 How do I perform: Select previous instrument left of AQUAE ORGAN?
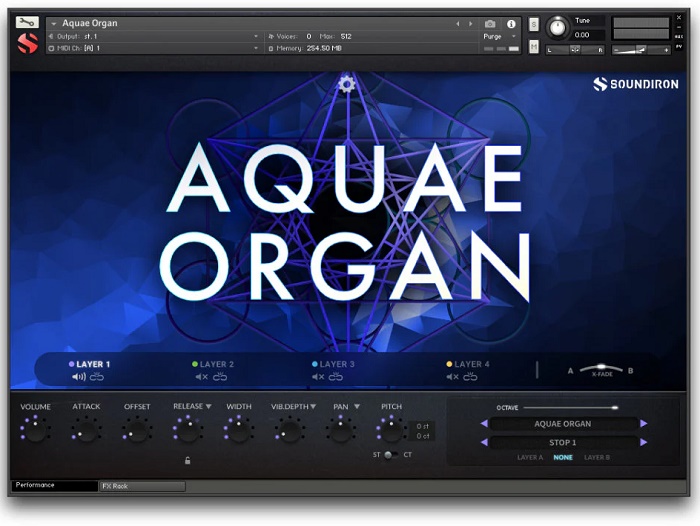point(484,423)
